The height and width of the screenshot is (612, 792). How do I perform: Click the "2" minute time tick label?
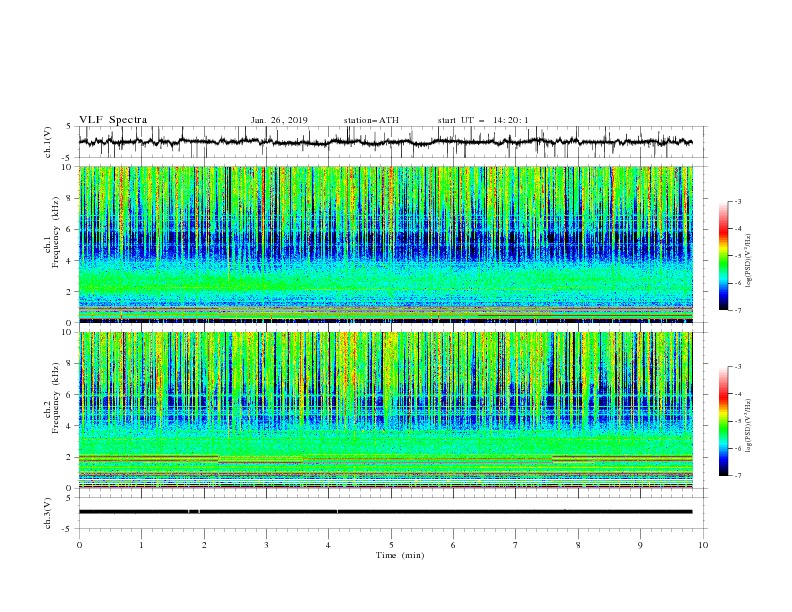coord(204,545)
